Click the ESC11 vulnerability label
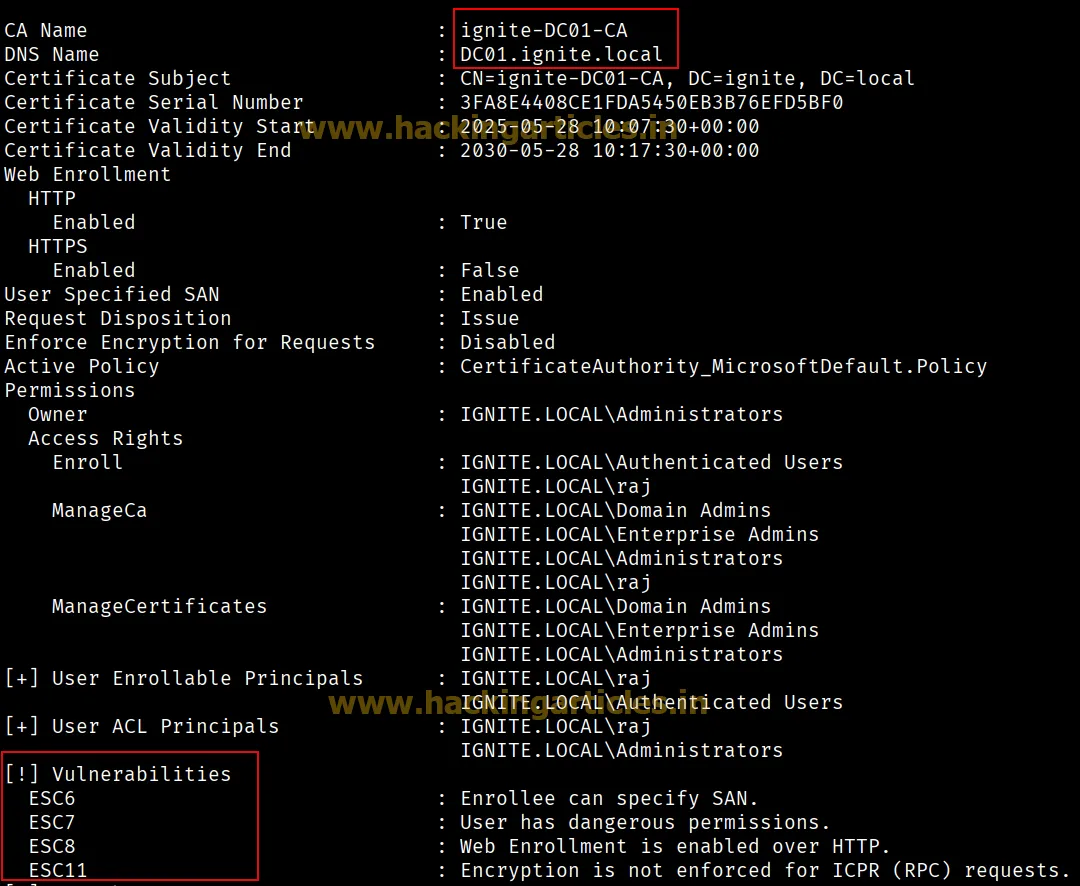Viewport: 1080px width, 886px height. click(x=58, y=870)
